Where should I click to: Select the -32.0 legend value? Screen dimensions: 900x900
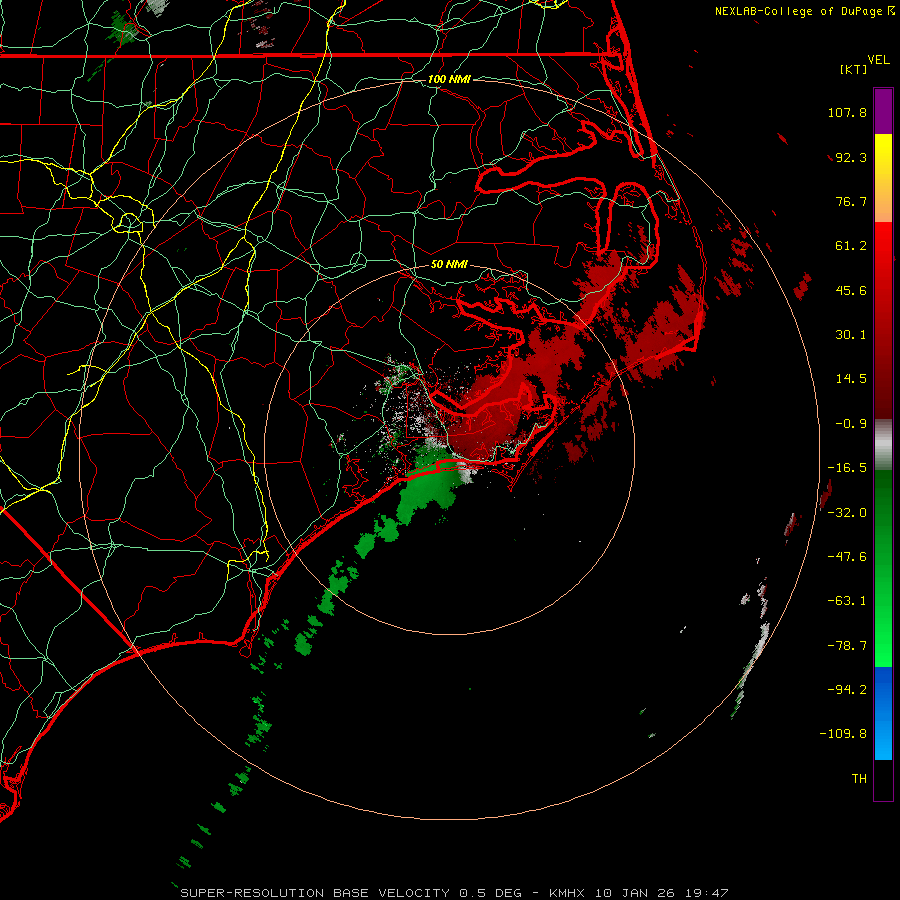tap(847, 513)
